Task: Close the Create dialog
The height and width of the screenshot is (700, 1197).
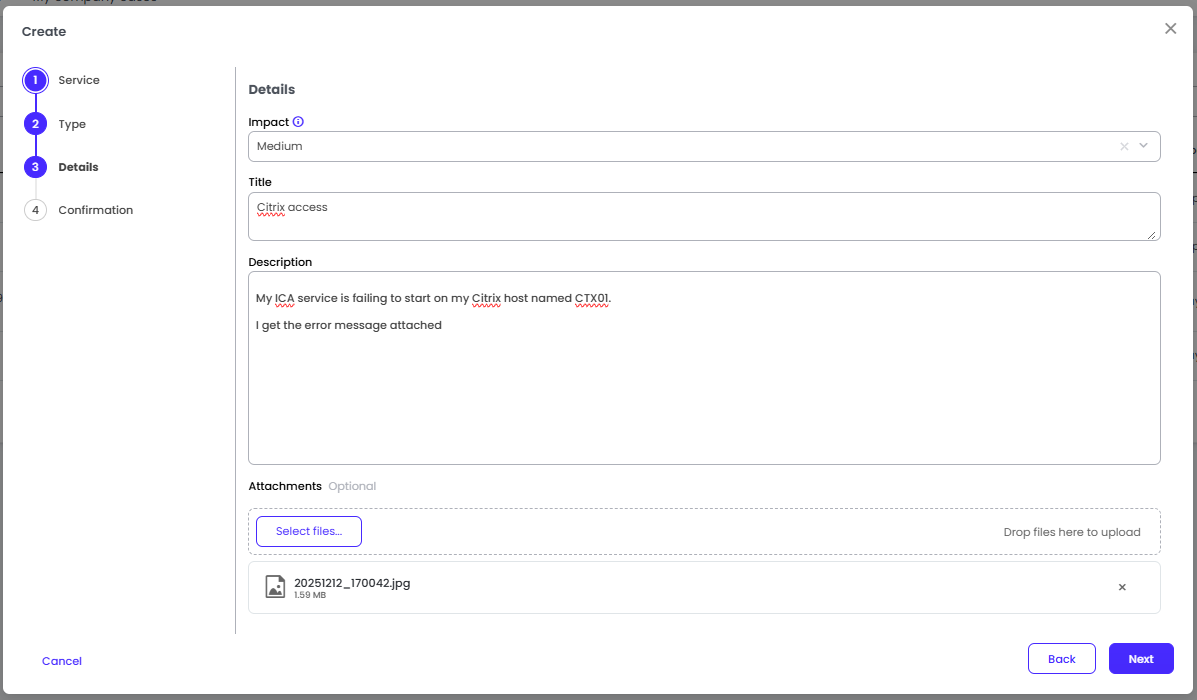Action: [x=1170, y=29]
